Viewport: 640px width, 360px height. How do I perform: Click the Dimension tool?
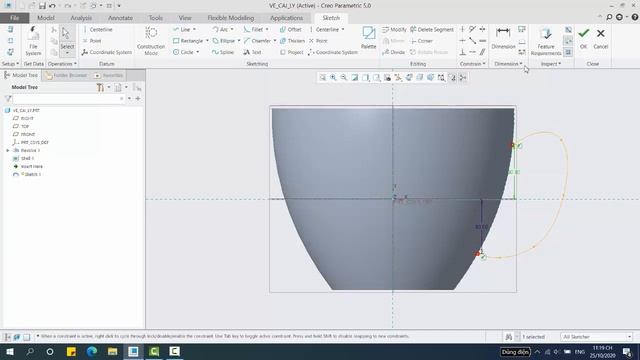click(x=503, y=38)
